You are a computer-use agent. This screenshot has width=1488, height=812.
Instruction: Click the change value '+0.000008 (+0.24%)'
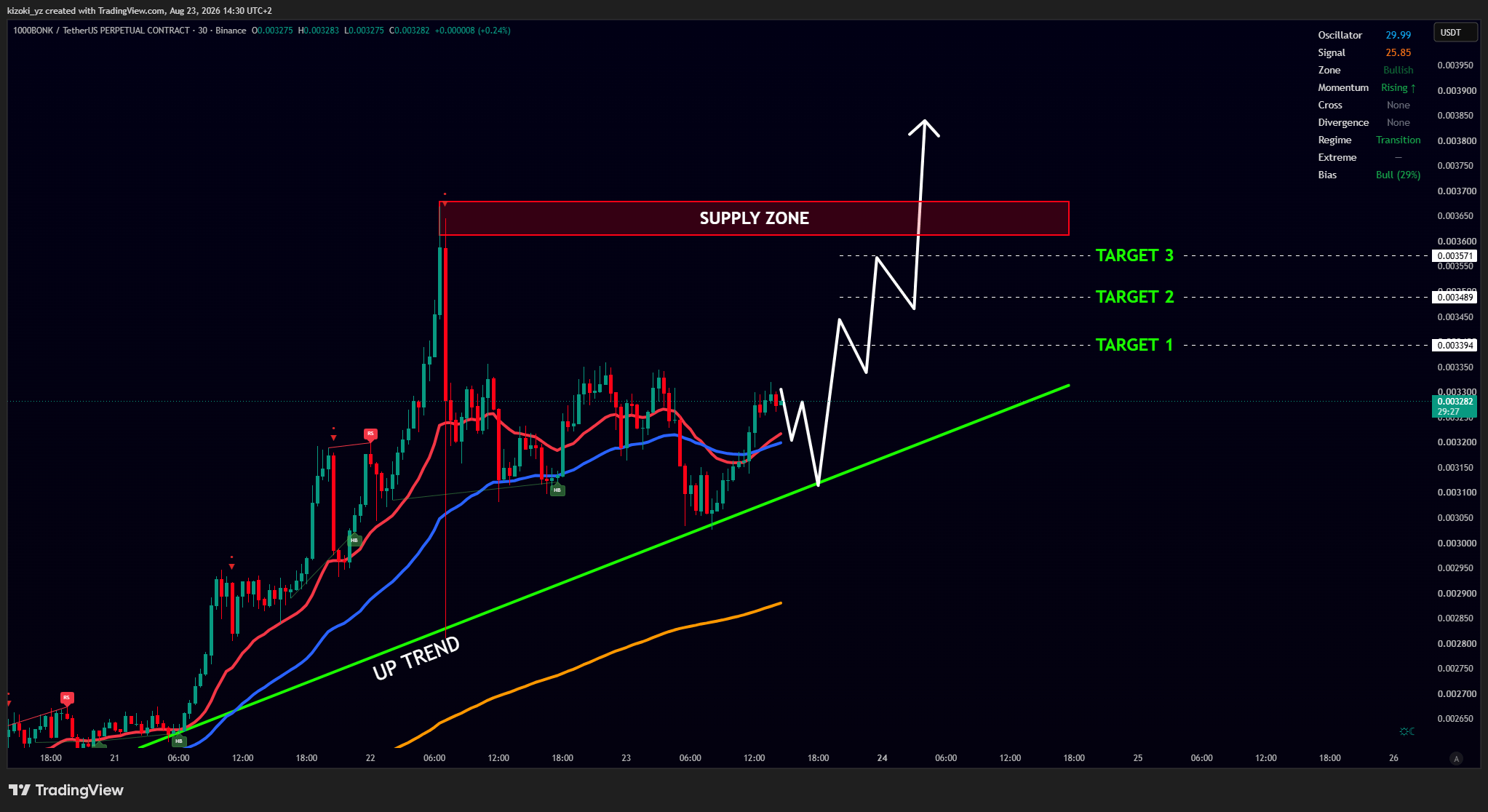473,31
